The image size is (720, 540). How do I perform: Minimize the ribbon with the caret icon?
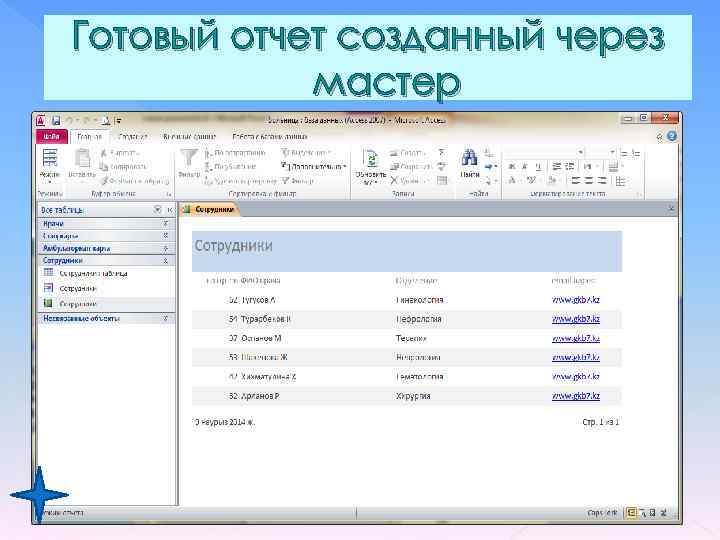(x=660, y=137)
